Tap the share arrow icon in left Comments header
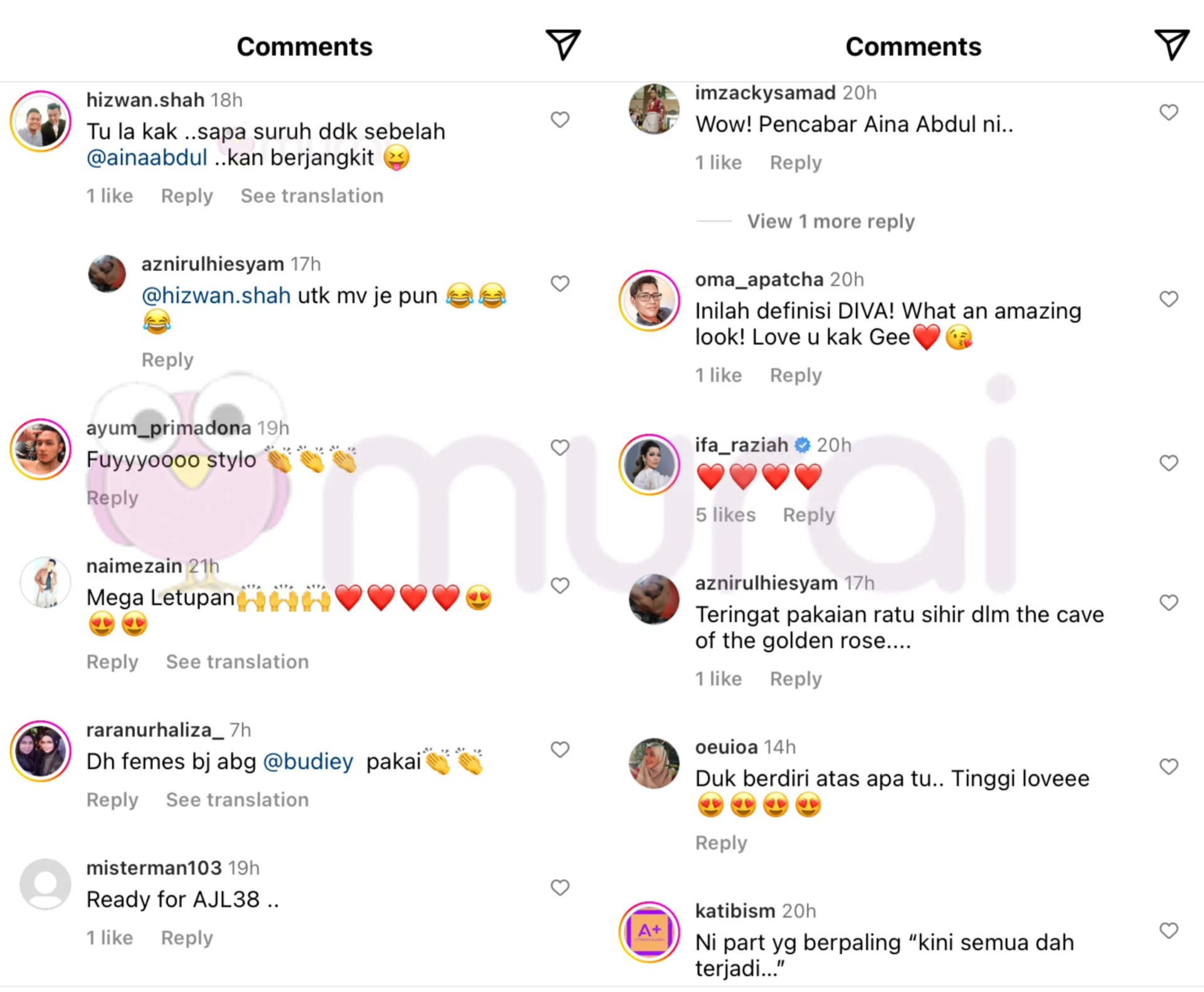The height and width of the screenshot is (992, 1204). coord(562,45)
